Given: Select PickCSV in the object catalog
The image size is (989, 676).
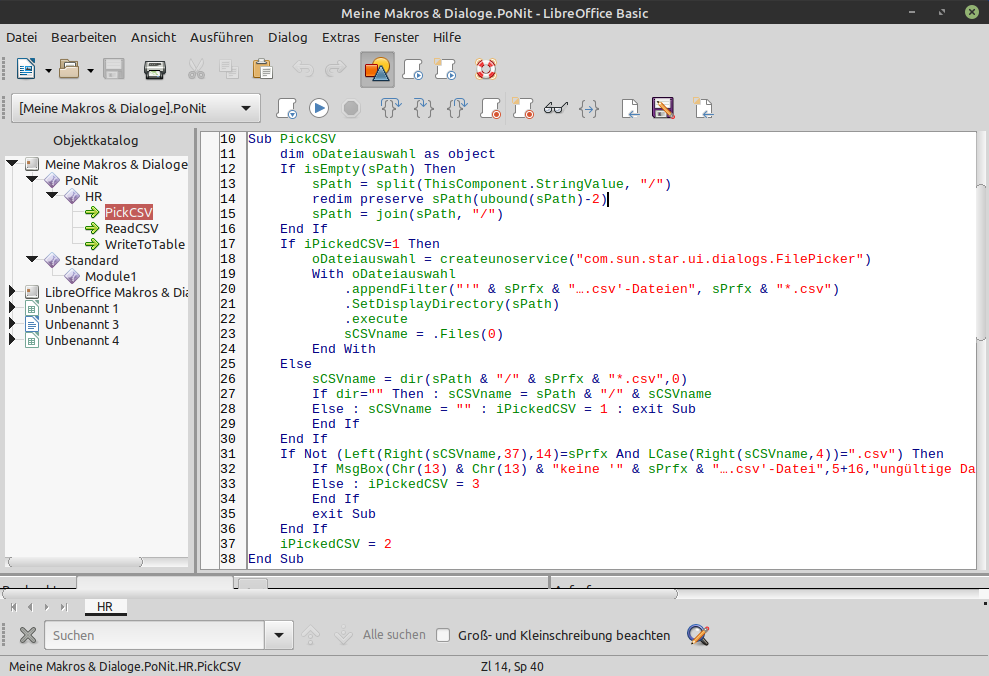Looking at the screenshot, I should 129,212.
